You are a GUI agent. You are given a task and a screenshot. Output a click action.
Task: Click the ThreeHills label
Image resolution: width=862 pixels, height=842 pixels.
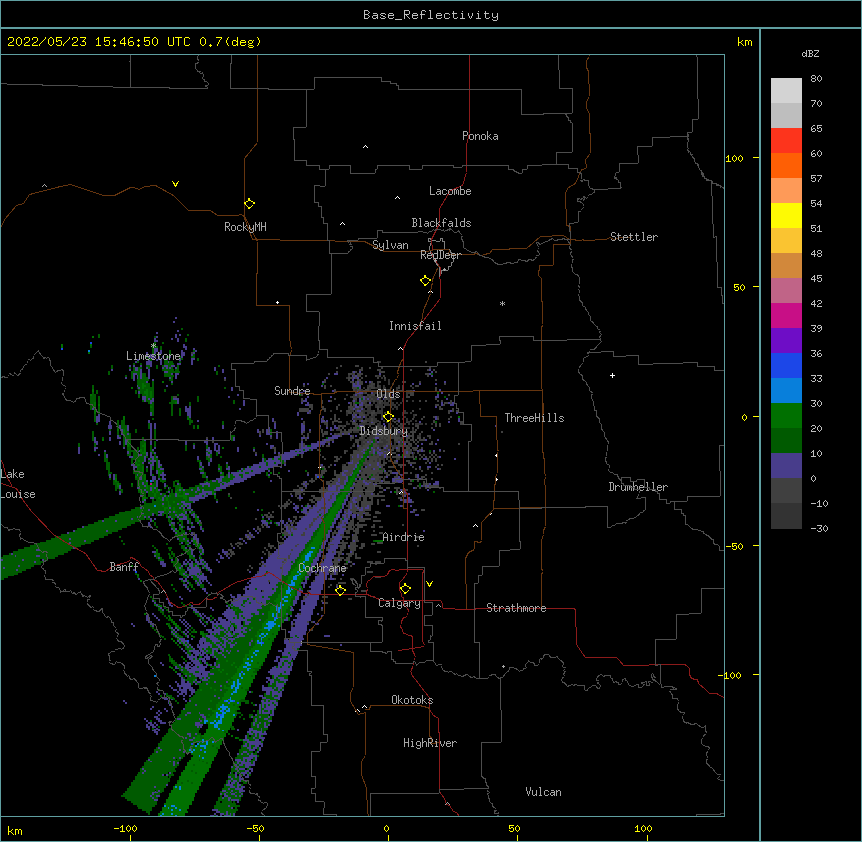click(x=534, y=418)
